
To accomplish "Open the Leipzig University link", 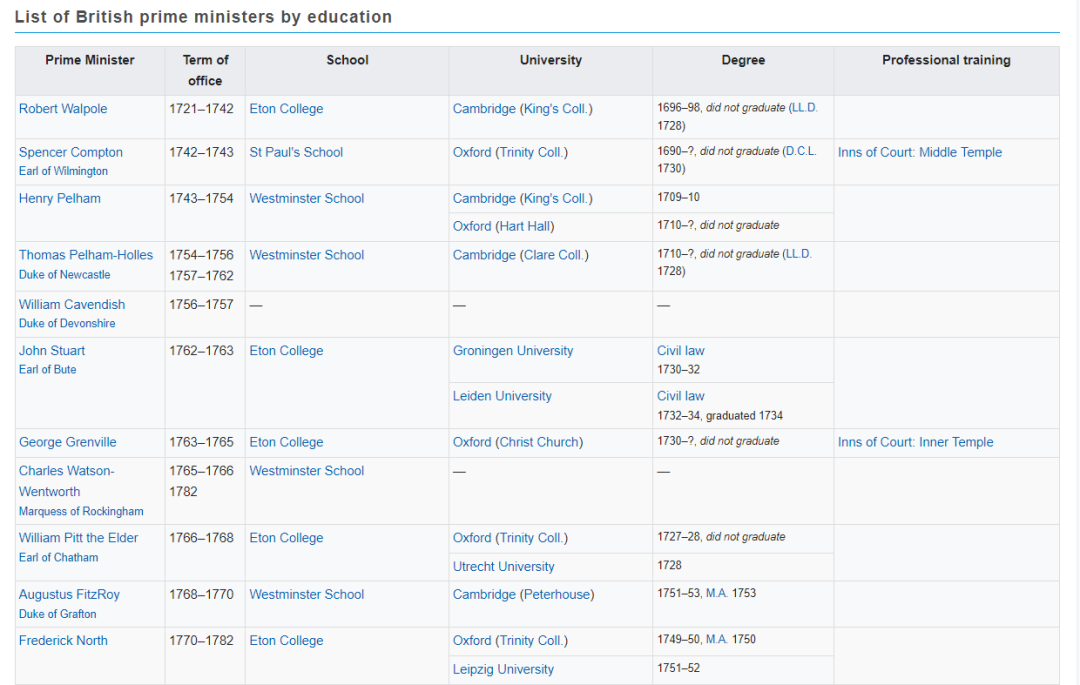I will tap(503, 669).
